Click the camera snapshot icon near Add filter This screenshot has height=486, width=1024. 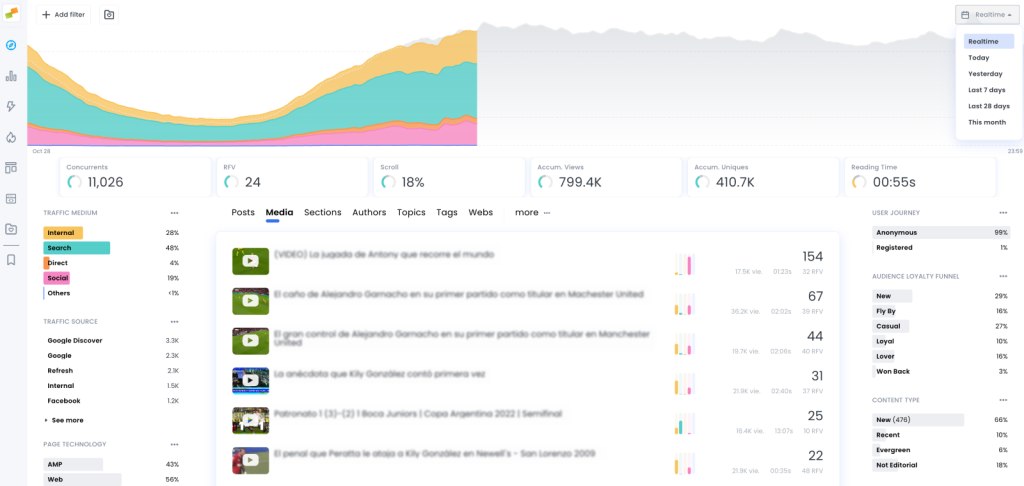point(109,14)
